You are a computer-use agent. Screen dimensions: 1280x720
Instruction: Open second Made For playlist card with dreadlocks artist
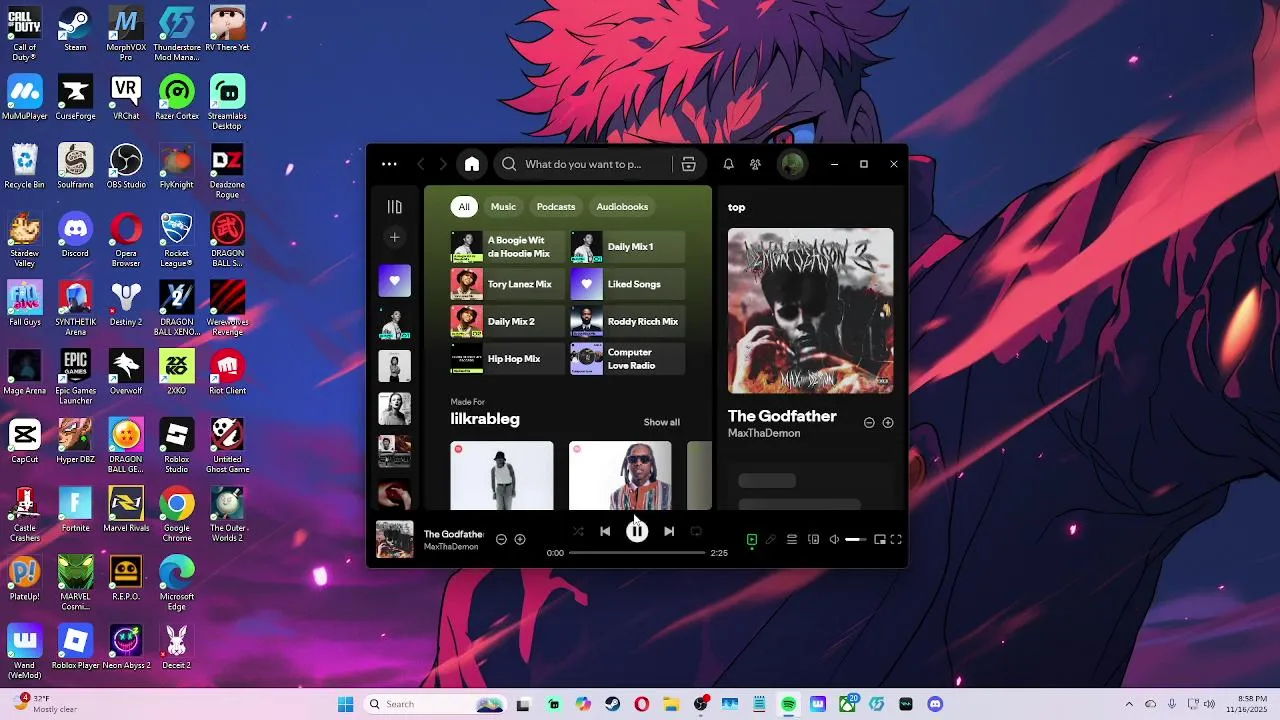coord(620,476)
